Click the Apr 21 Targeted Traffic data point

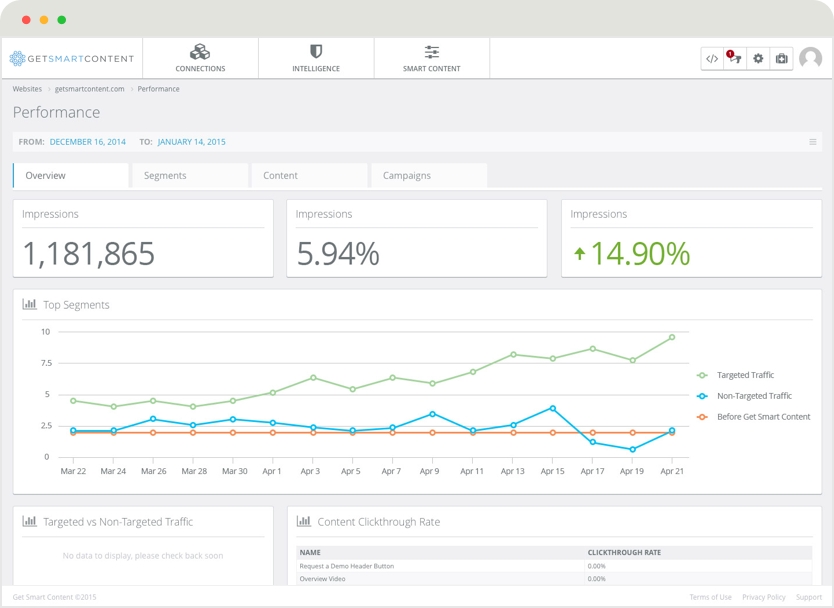click(672, 337)
